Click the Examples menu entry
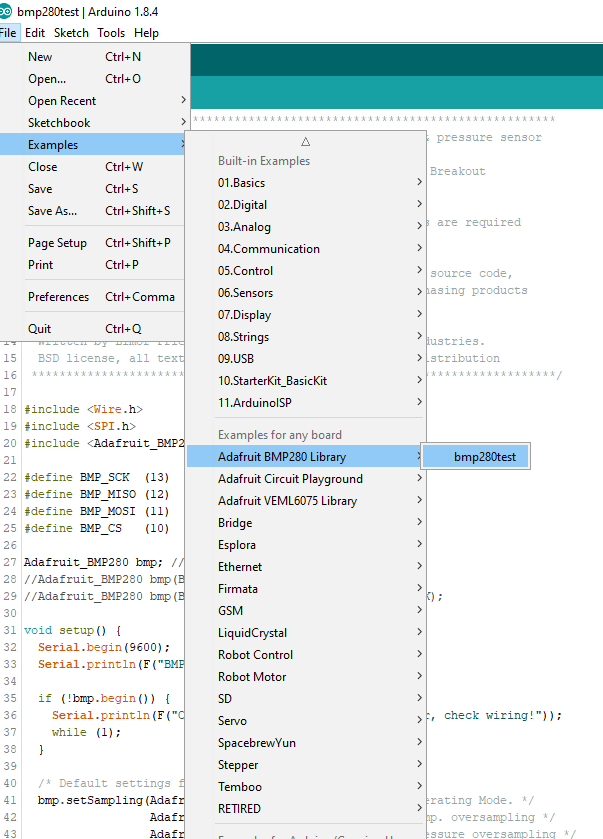The height and width of the screenshot is (839, 603). (x=93, y=144)
